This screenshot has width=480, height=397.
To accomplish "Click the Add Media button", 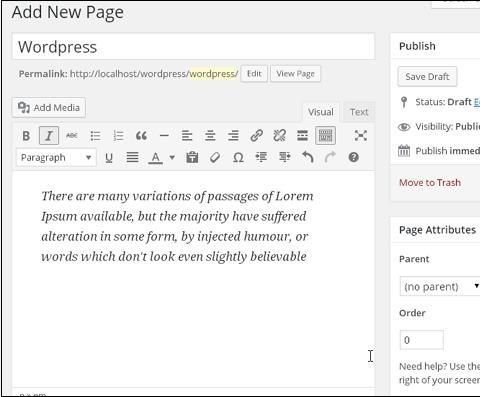I will point(49,108).
